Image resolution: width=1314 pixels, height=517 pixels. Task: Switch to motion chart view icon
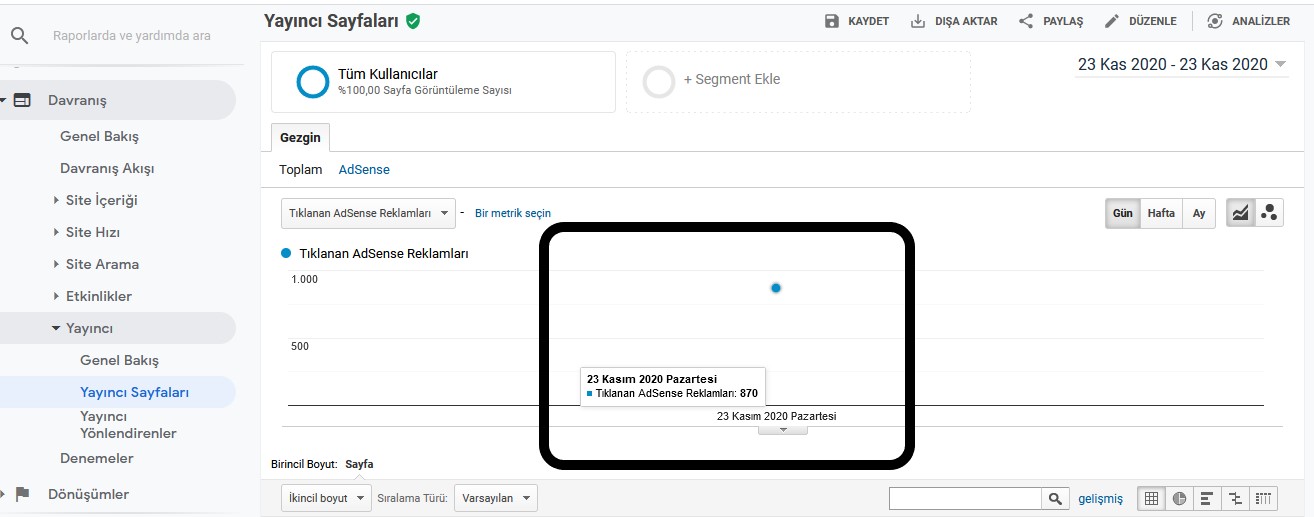tap(1269, 213)
